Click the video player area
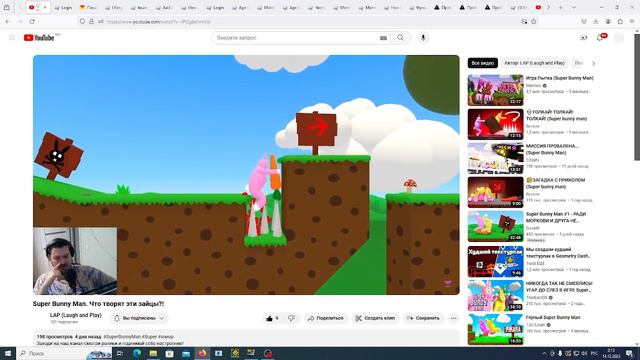Viewport: 640px width, 360px height. click(x=246, y=175)
